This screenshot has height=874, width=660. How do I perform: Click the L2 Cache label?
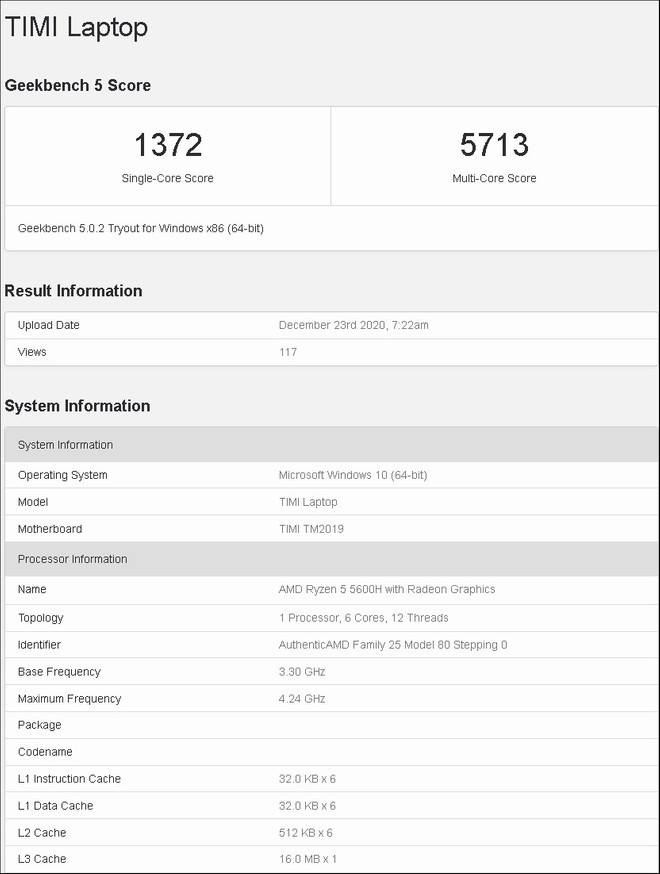(42, 832)
